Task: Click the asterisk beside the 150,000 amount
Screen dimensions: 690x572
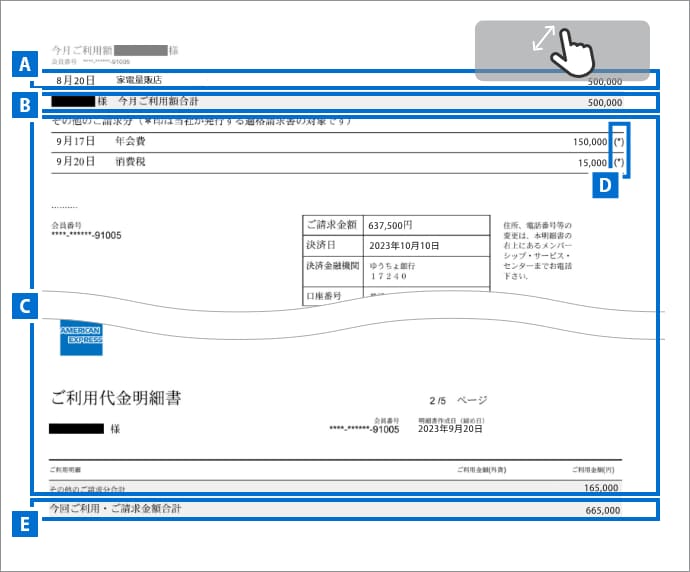Action: point(619,142)
